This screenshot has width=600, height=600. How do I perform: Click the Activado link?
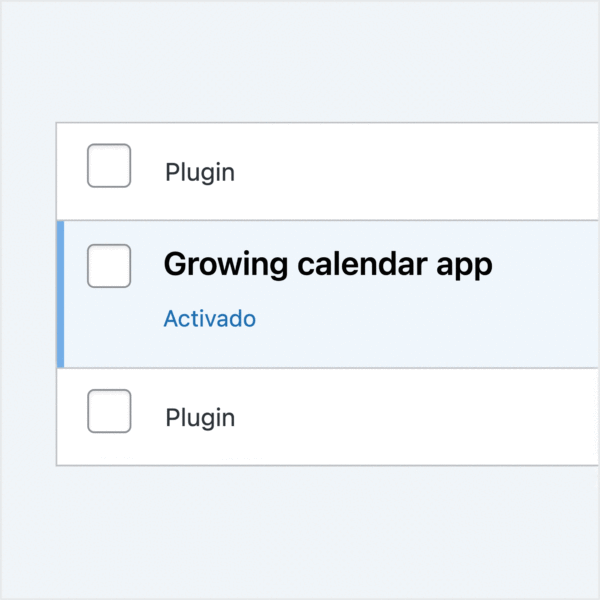(209, 319)
